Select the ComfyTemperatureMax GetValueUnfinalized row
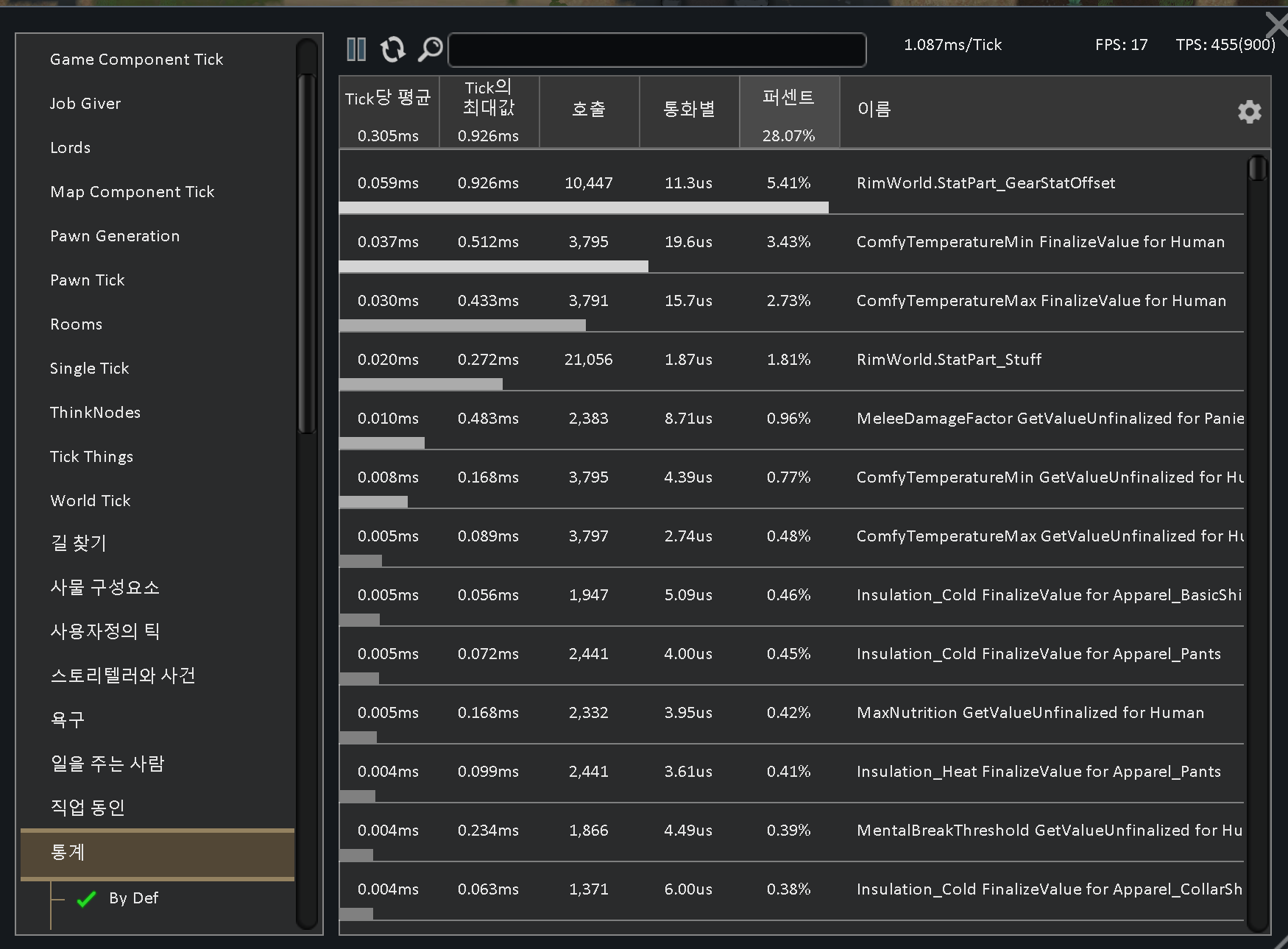Viewport: 1288px width, 949px height. point(791,536)
